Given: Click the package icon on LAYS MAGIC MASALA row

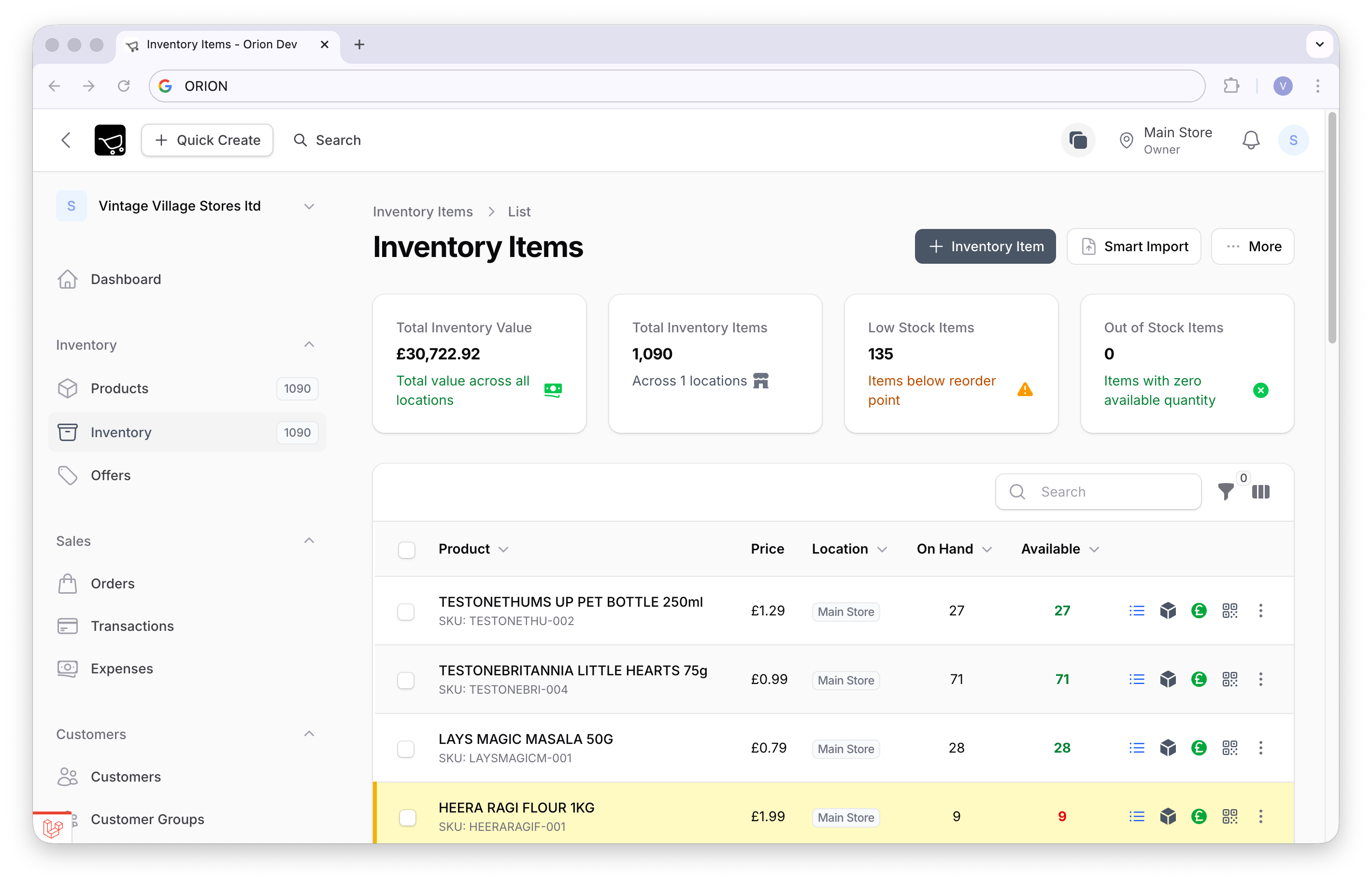Looking at the screenshot, I should click(1168, 747).
